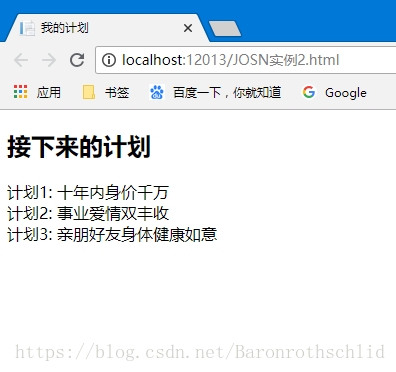Reload the page with the refresh icon
Screen dimensions: 396x372
pos(77,60)
